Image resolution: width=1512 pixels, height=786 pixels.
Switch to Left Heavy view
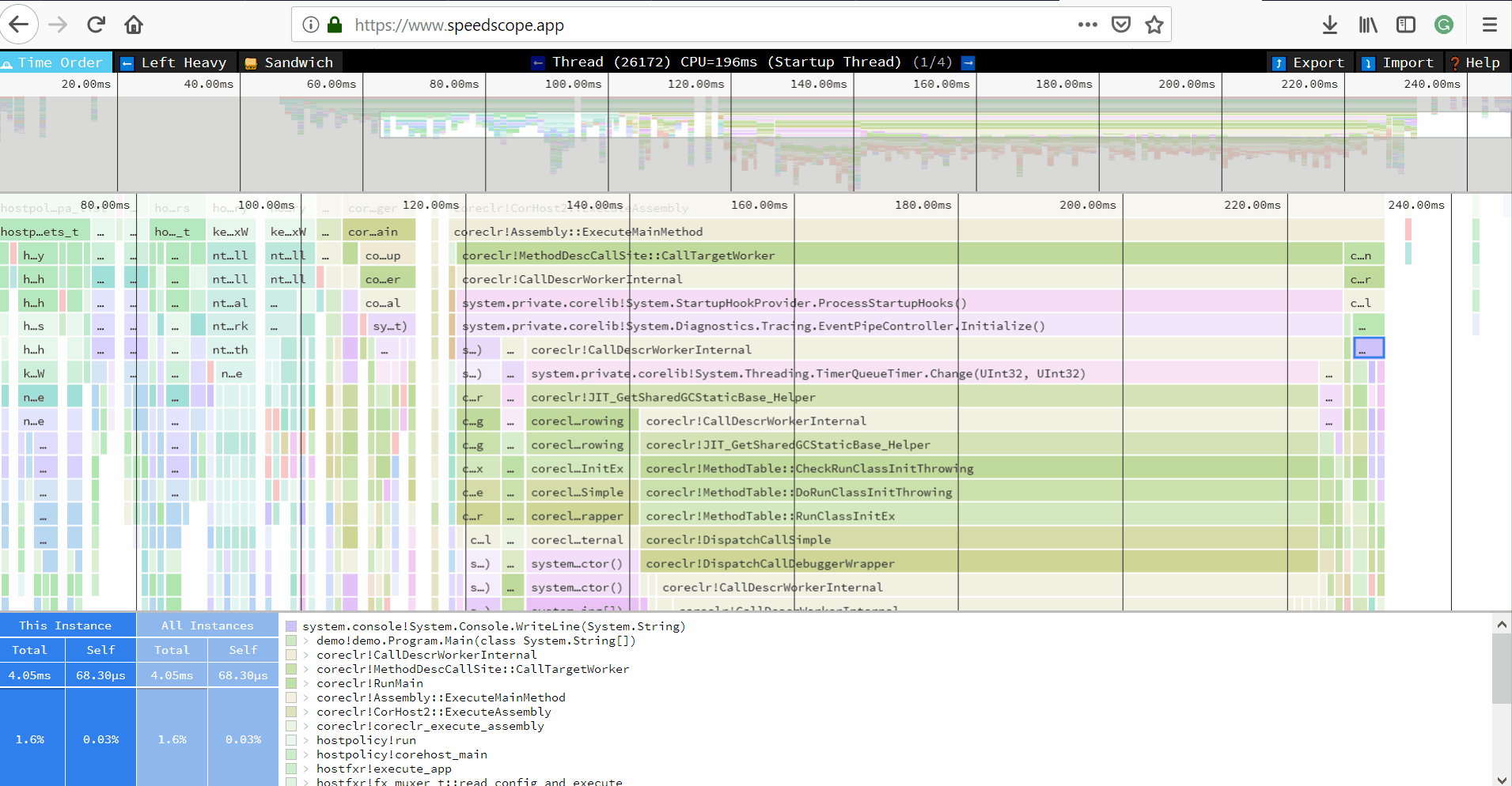click(x=174, y=62)
